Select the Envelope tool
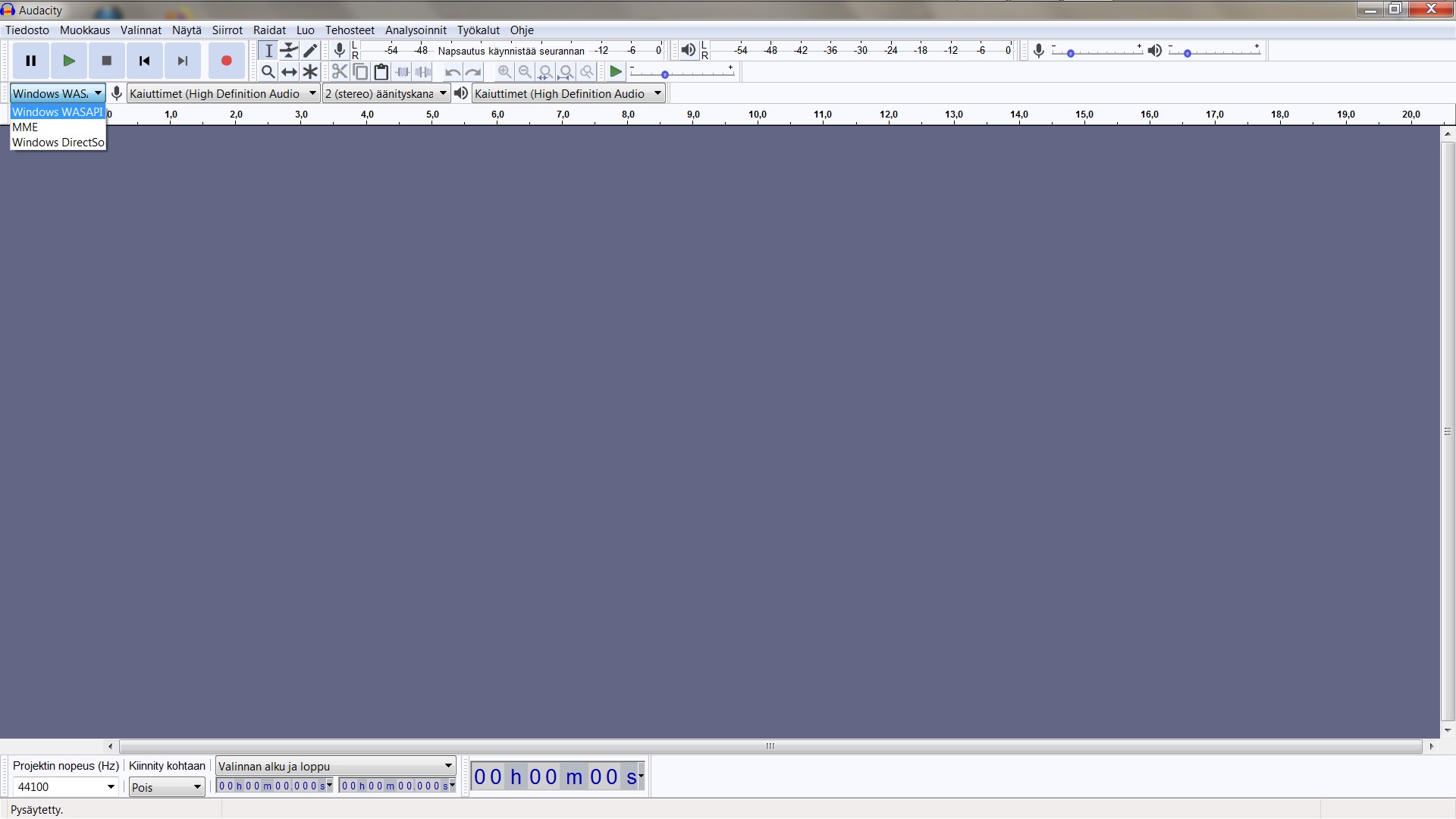 click(289, 51)
